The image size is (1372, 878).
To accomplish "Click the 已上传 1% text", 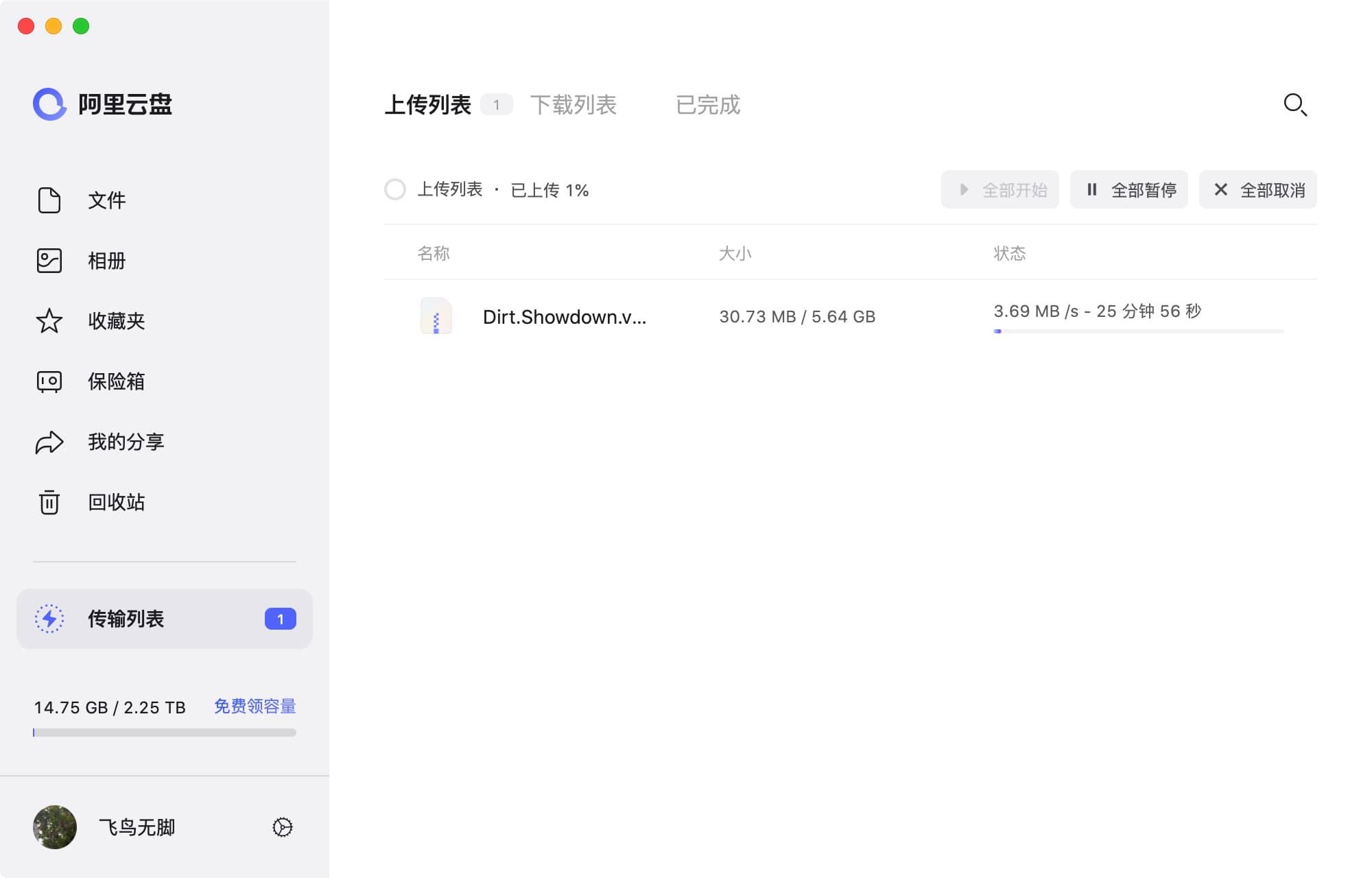I will (x=549, y=190).
